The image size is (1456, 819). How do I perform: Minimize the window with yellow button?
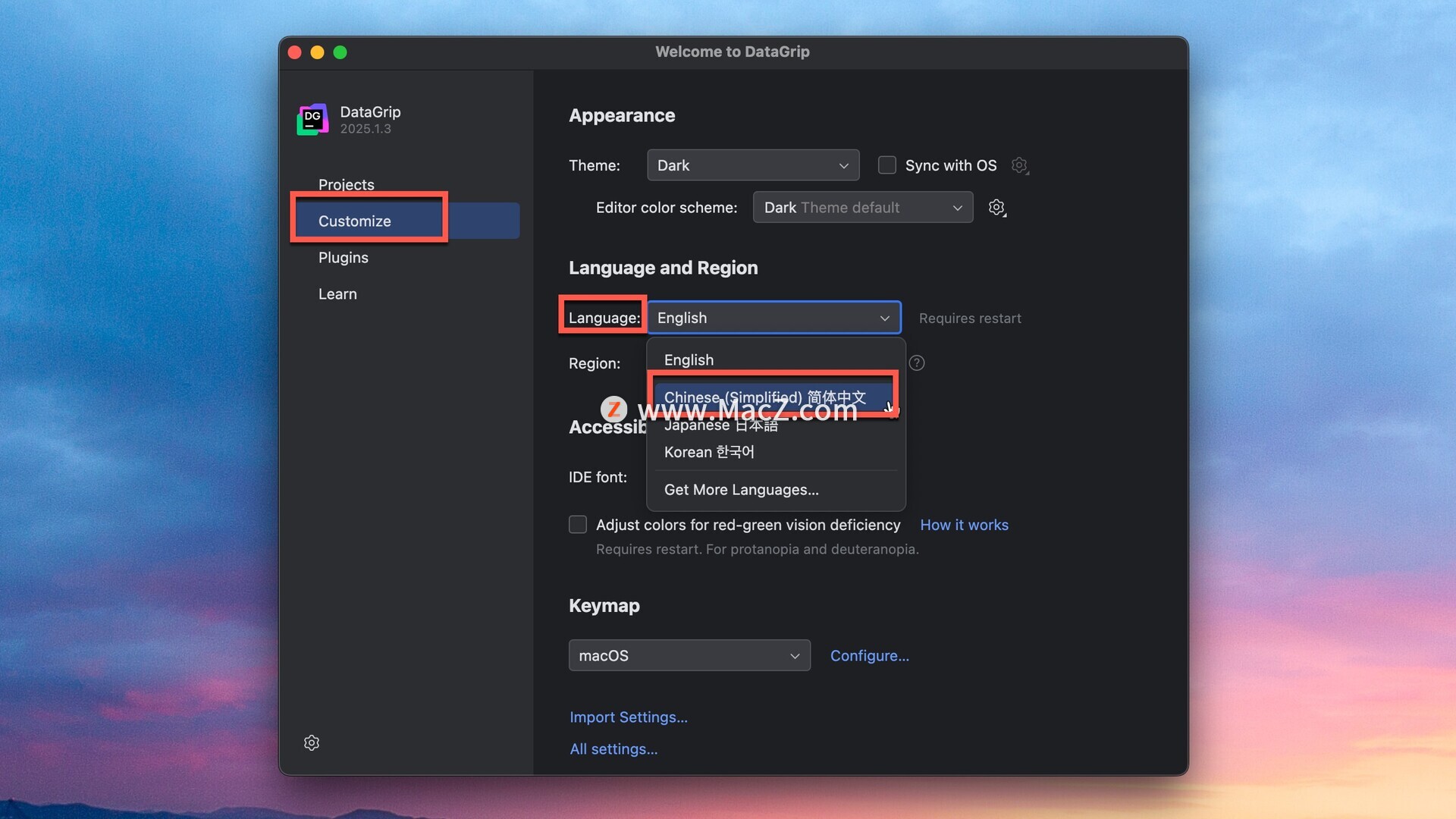tap(318, 52)
